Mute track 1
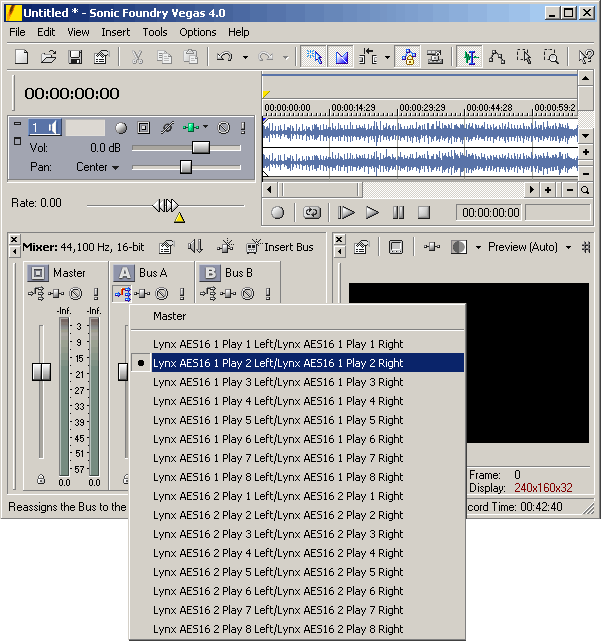Screen dimensions: 601x641 pyautogui.click(x=224, y=128)
